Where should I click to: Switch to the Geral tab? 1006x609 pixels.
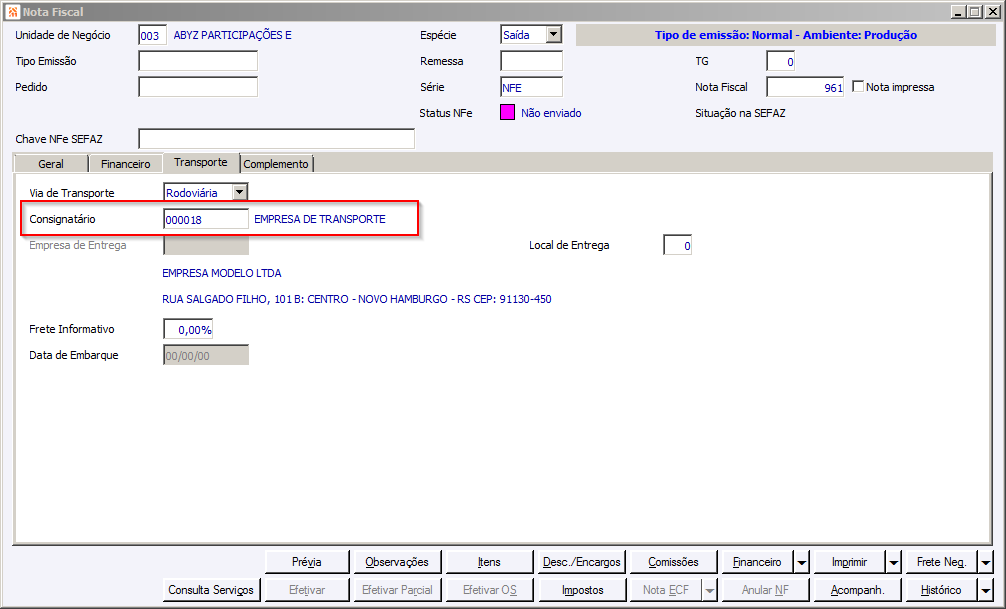(51, 164)
